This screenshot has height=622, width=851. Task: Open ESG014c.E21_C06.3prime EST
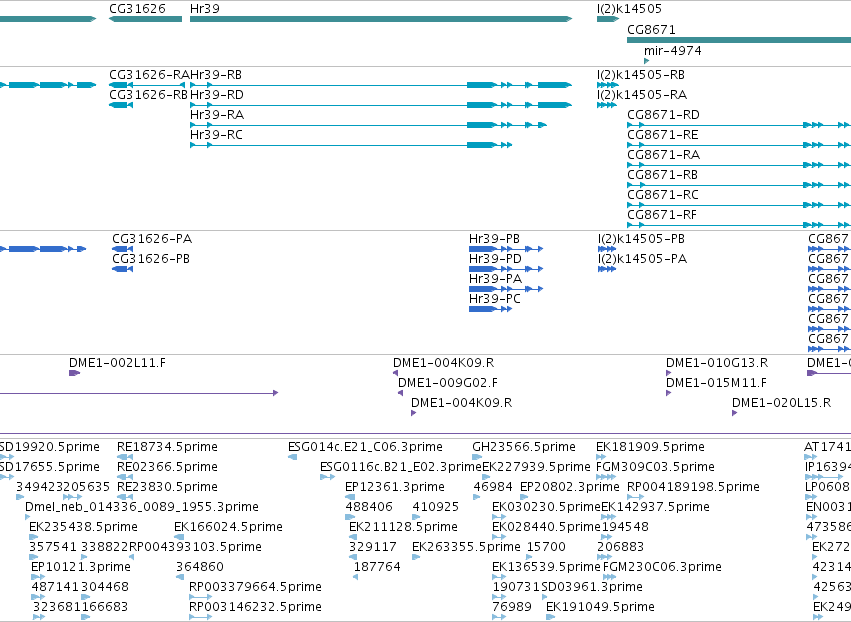365,447
